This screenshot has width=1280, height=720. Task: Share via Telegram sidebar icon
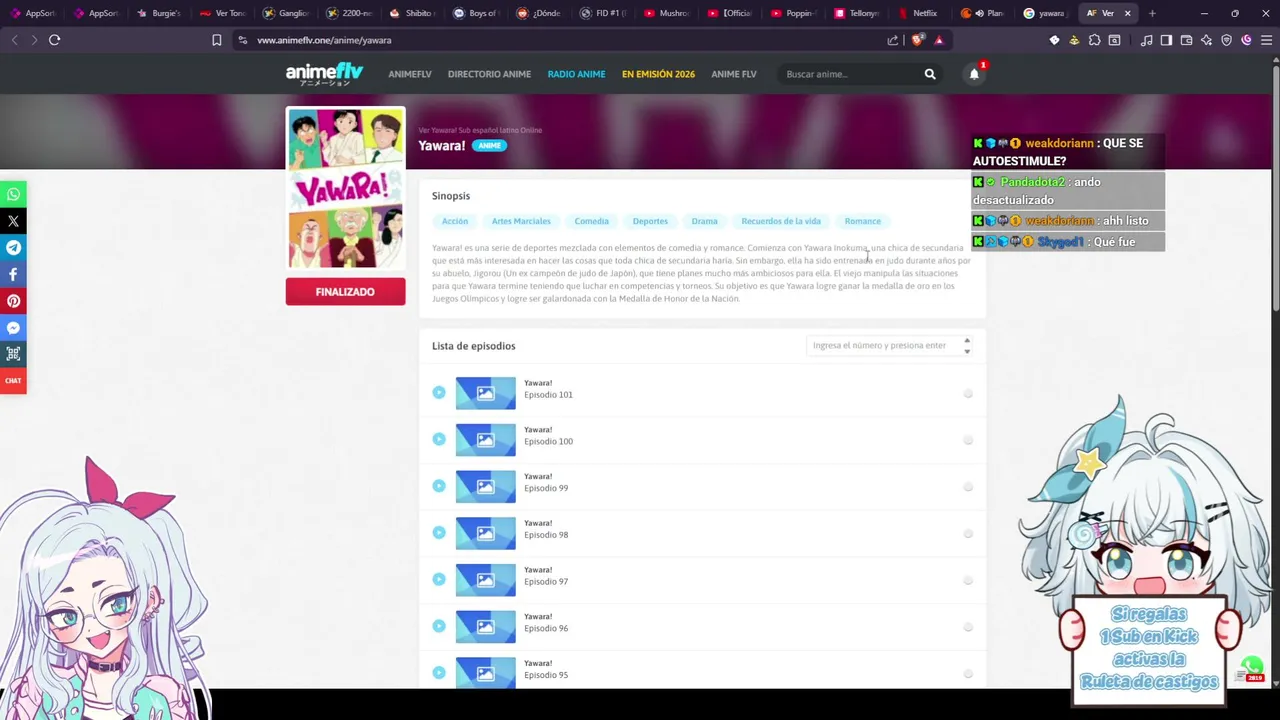13,248
